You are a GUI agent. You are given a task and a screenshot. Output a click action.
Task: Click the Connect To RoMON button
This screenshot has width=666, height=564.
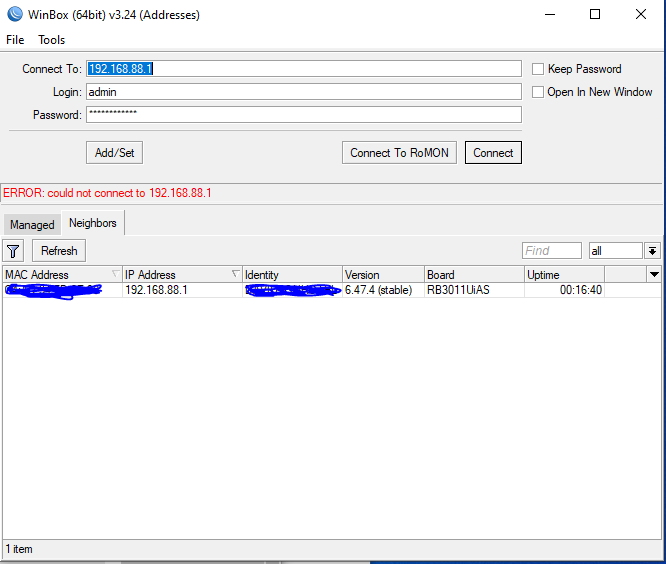coord(399,152)
